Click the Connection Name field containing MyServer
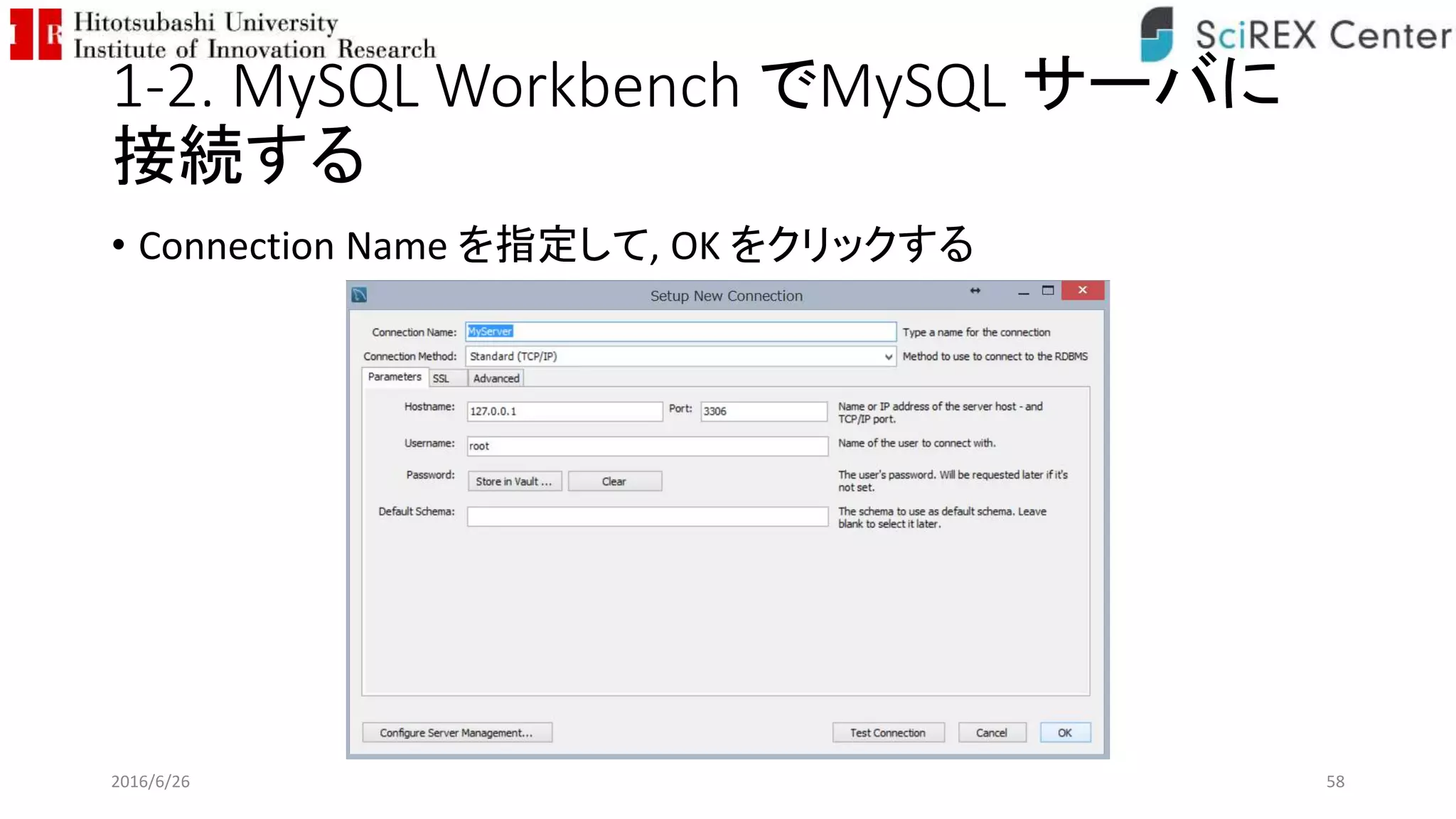This screenshot has width=1456, height=819. [680, 332]
